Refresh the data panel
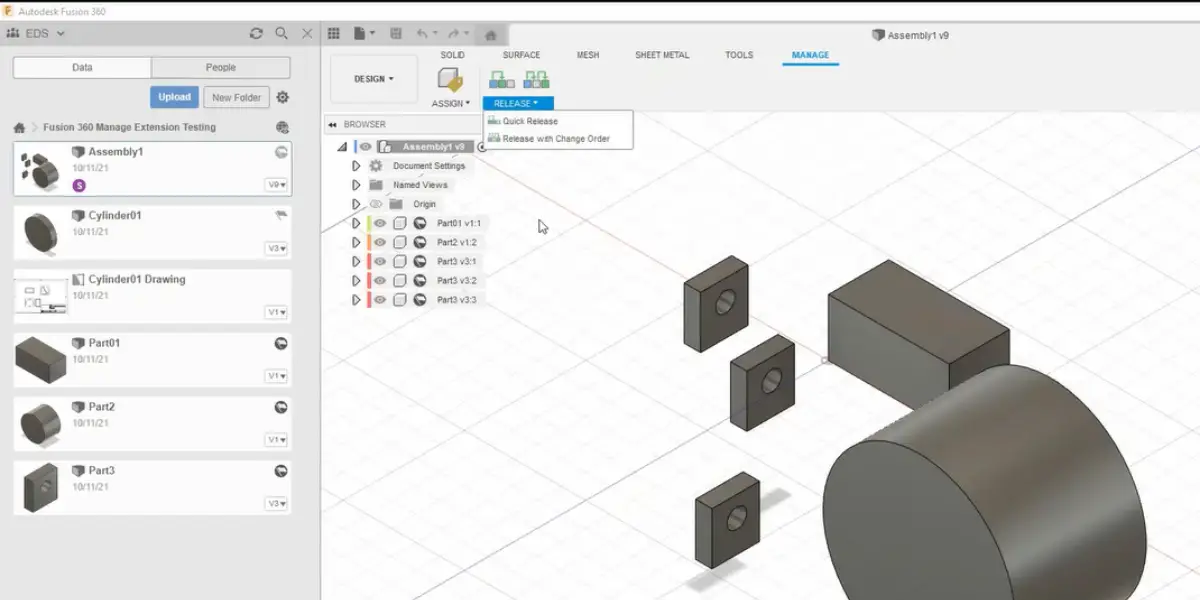1200x600 pixels. click(256, 33)
